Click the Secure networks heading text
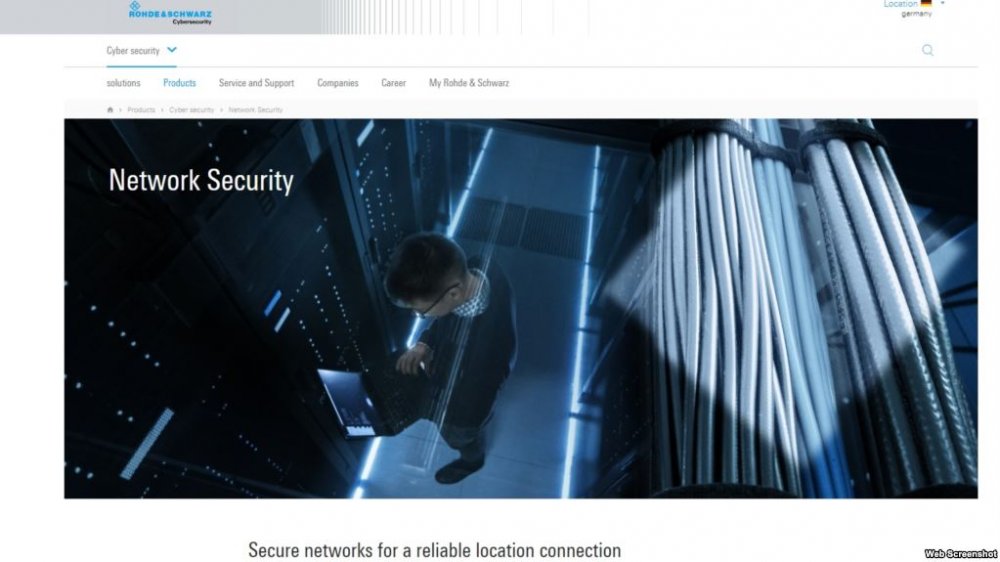 434,550
